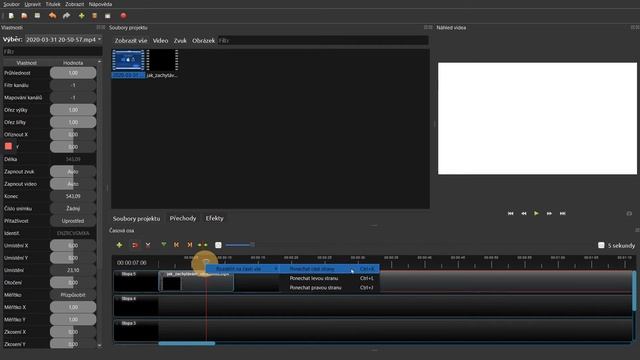Image resolution: width=640 pixels, height=360 pixels.
Task: Click the zoom-out icon beside zoom slider
Action: tap(218, 245)
